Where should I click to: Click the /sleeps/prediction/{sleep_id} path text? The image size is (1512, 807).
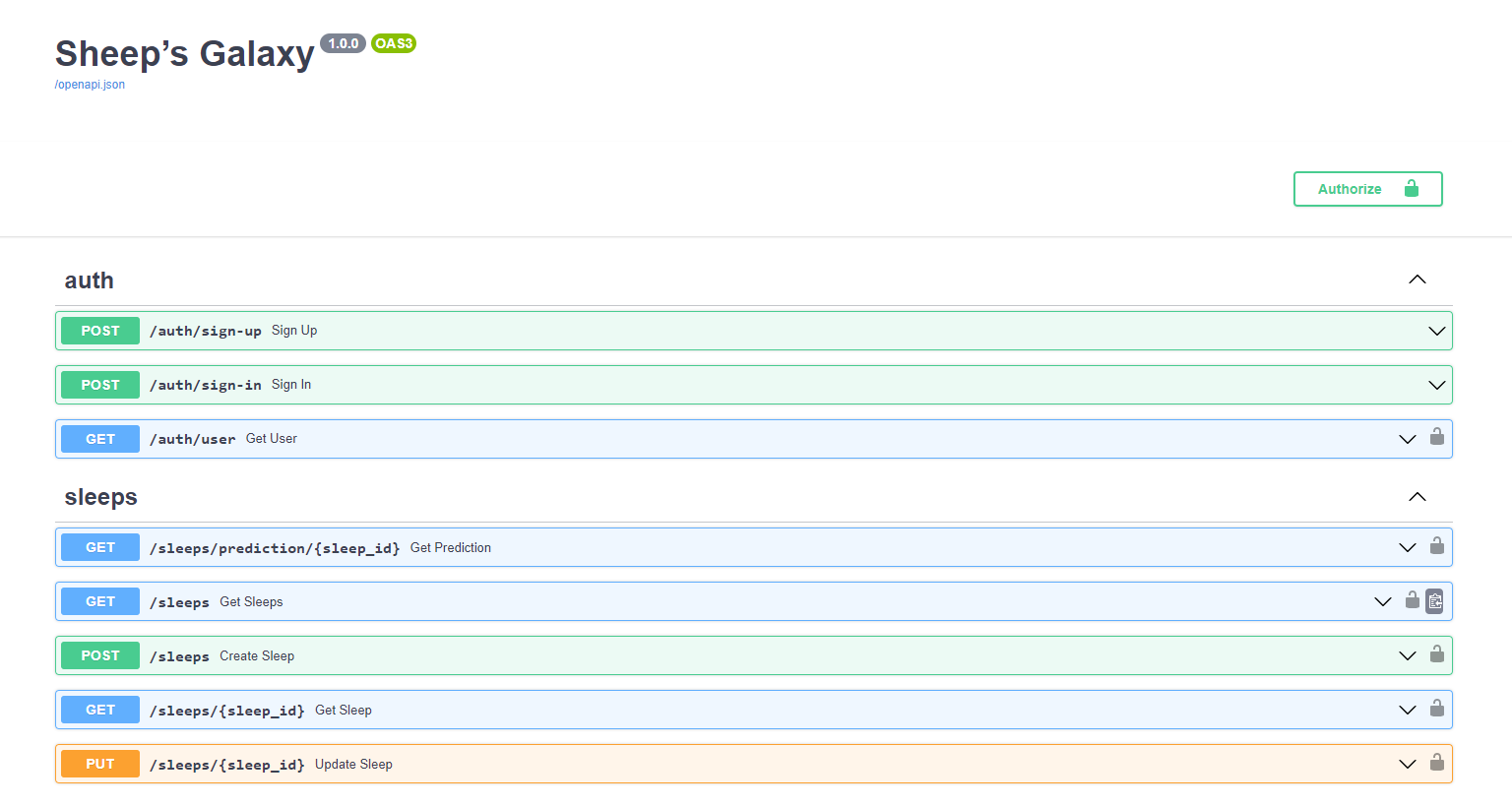click(x=275, y=548)
